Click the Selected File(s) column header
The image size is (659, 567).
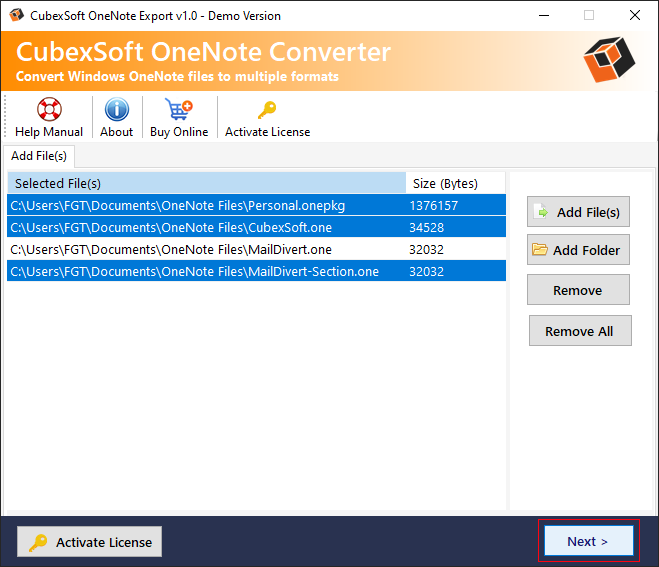(206, 183)
